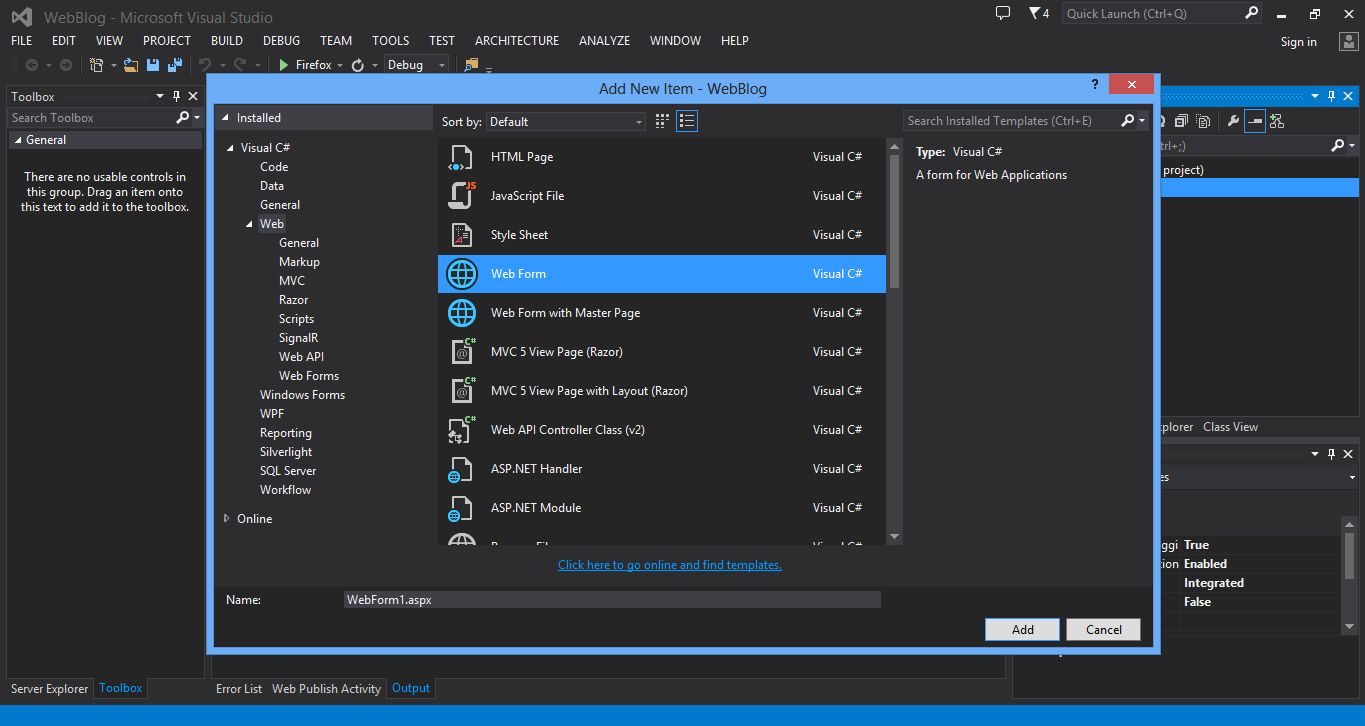Switch to Web Publish Activity tab
Image resolution: width=1365 pixels, height=726 pixels.
(x=326, y=689)
